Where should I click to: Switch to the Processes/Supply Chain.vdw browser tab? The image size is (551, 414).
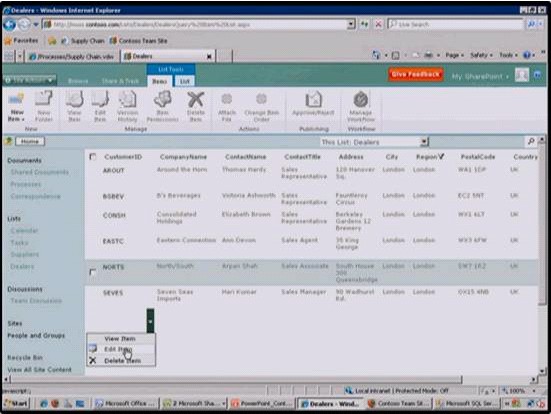click(72, 57)
